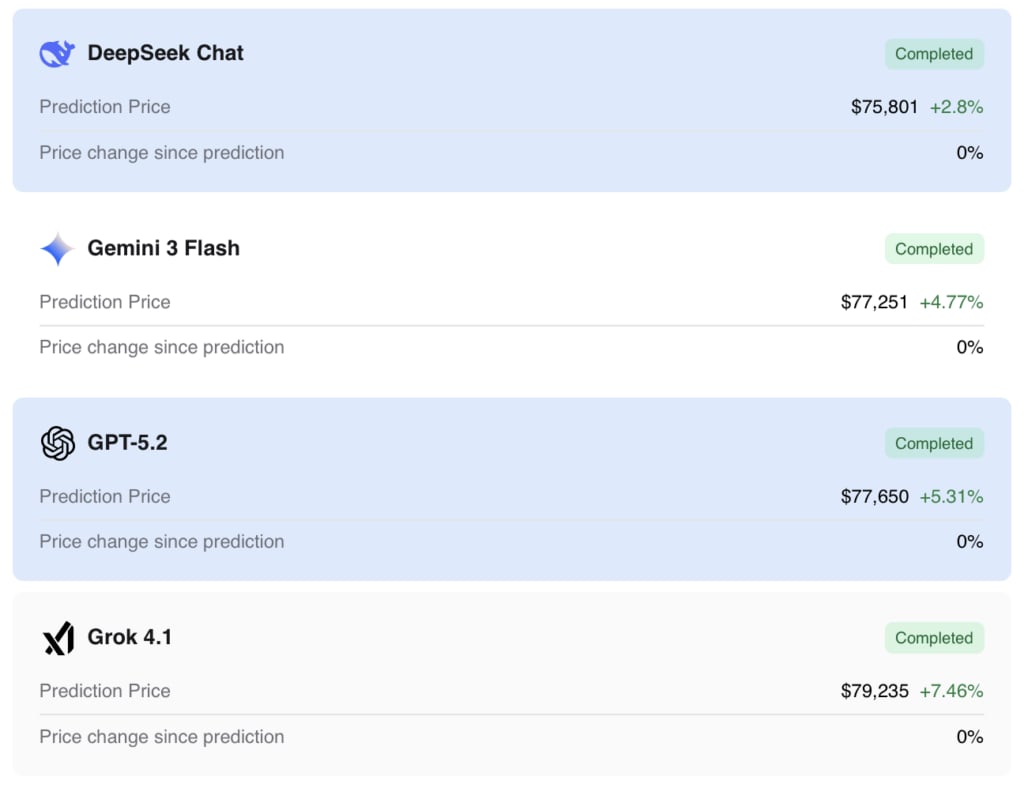The height and width of the screenshot is (792, 1024).
Task: Click the $75,801 prediction price
Action: click(884, 107)
